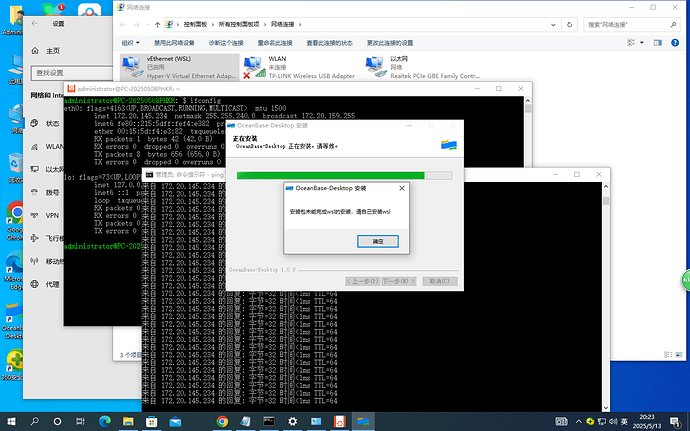690x431 pixels.
Task: Open recent locations dropdown beside the forward arrow
Action: pyautogui.click(x=147, y=25)
